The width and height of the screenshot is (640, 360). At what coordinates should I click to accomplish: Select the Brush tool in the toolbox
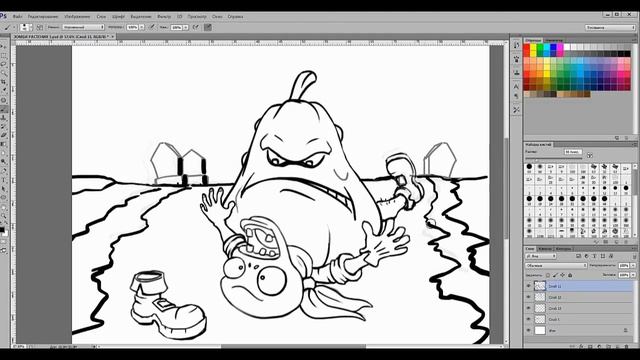tap(4, 110)
